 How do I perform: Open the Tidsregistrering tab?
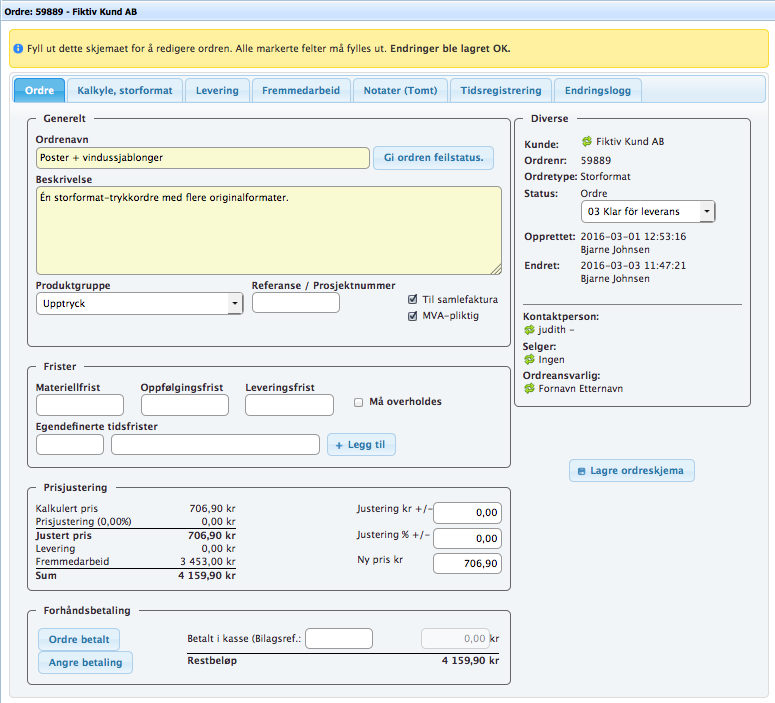[501, 91]
